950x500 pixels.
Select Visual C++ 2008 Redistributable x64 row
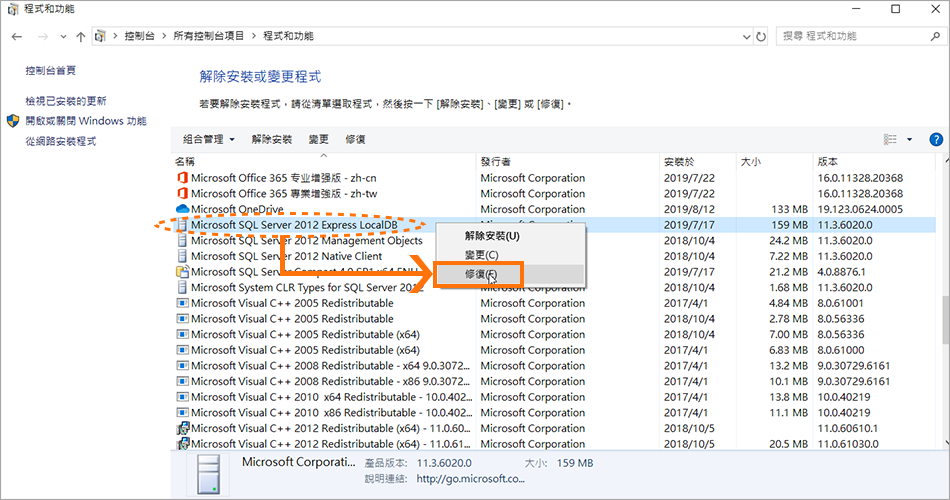[x=553, y=365]
